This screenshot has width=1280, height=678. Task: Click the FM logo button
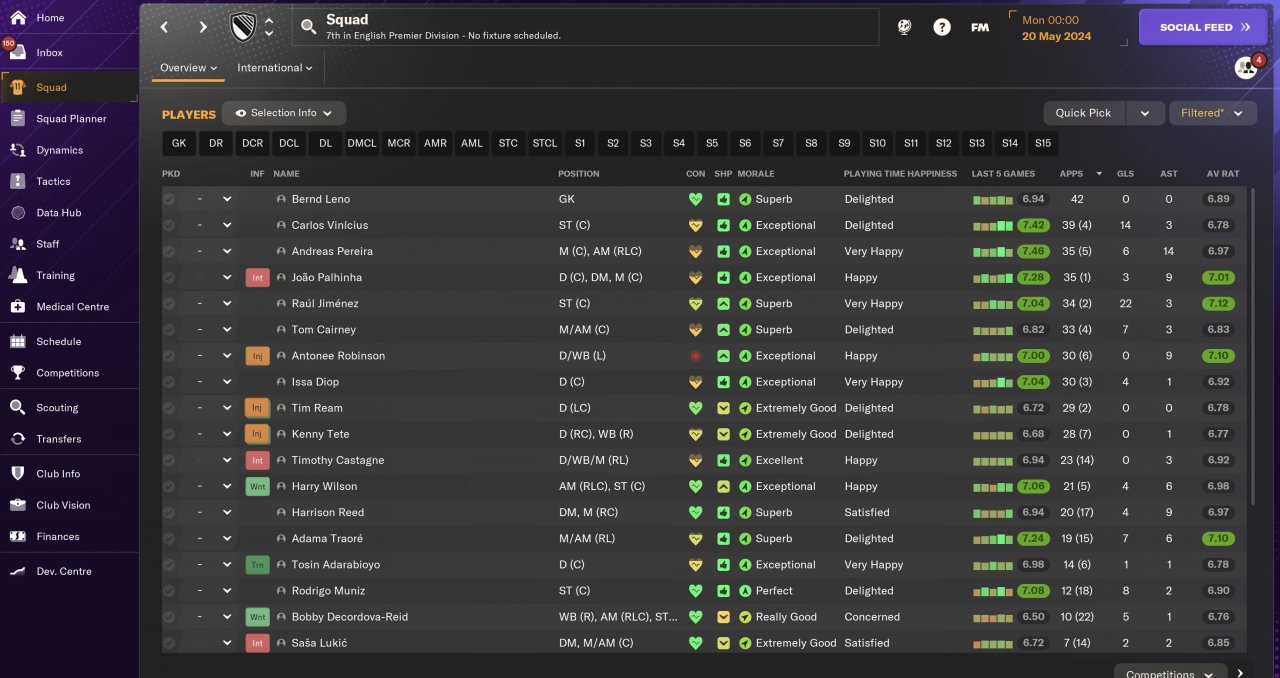point(980,28)
